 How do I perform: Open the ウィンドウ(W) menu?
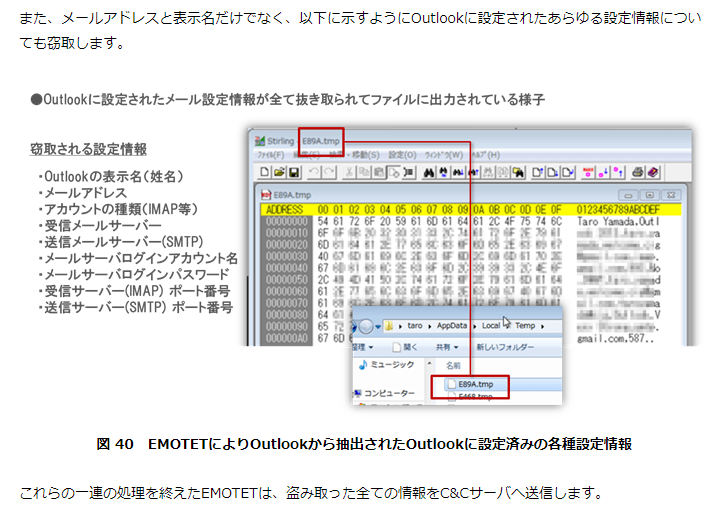pos(440,155)
